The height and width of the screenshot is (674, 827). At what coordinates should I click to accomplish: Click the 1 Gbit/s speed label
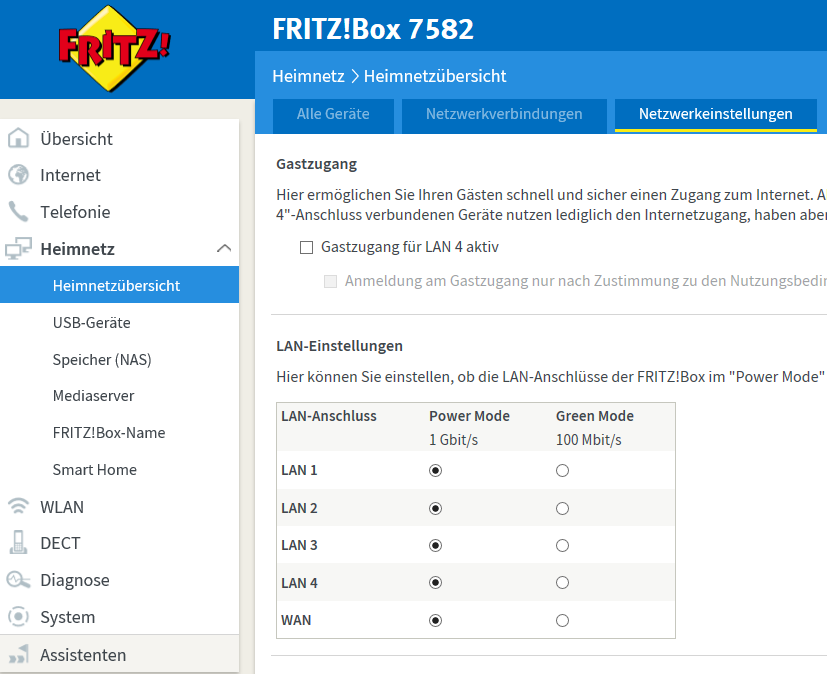point(454,440)
